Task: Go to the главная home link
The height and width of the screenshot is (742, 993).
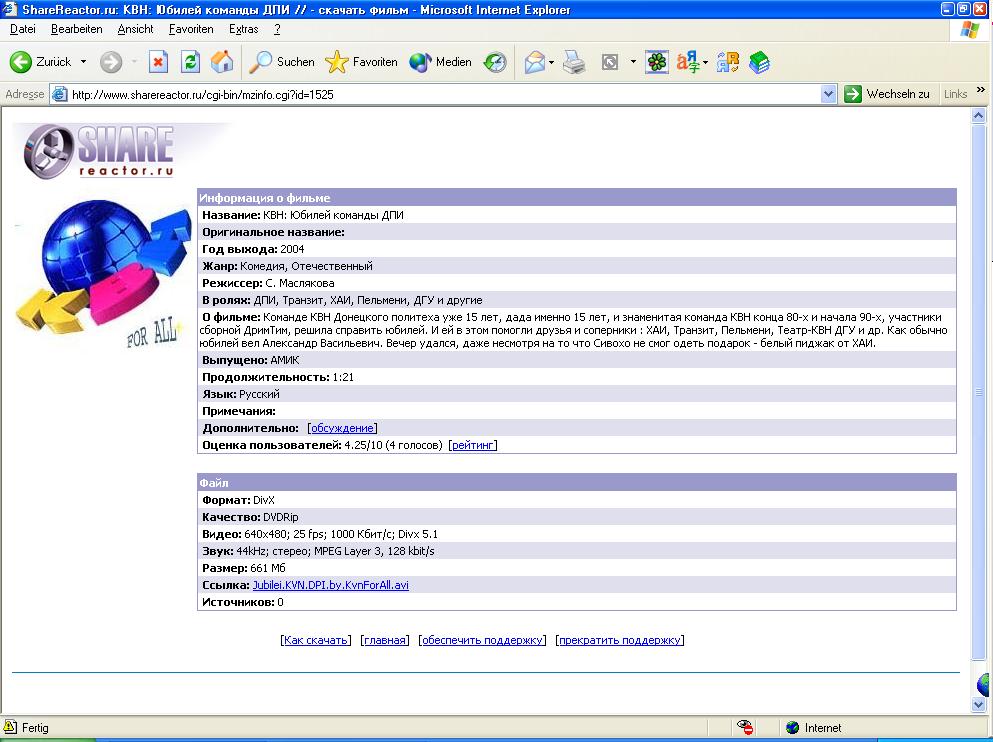Action: pyautogui.click(x=384, y=640)
